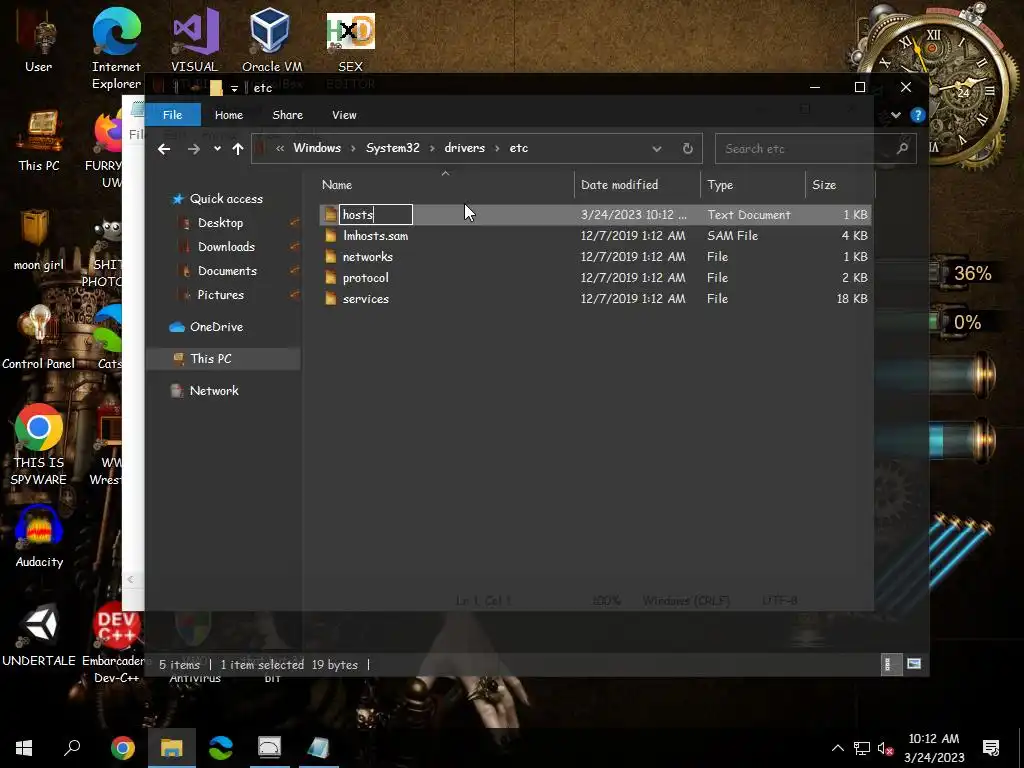Open the action center notifications icon
Viewport: 1024px width, 768px height.
click(991, 748)
